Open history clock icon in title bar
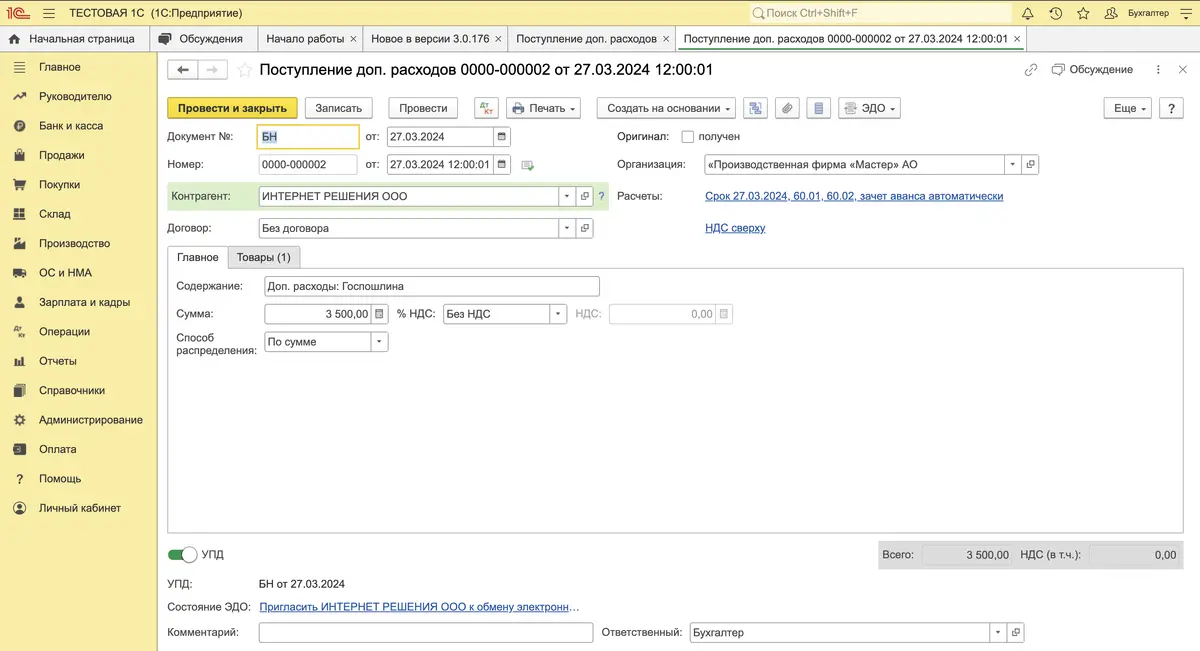The height and width of the screenshot is (651, 1200). 1055,13
